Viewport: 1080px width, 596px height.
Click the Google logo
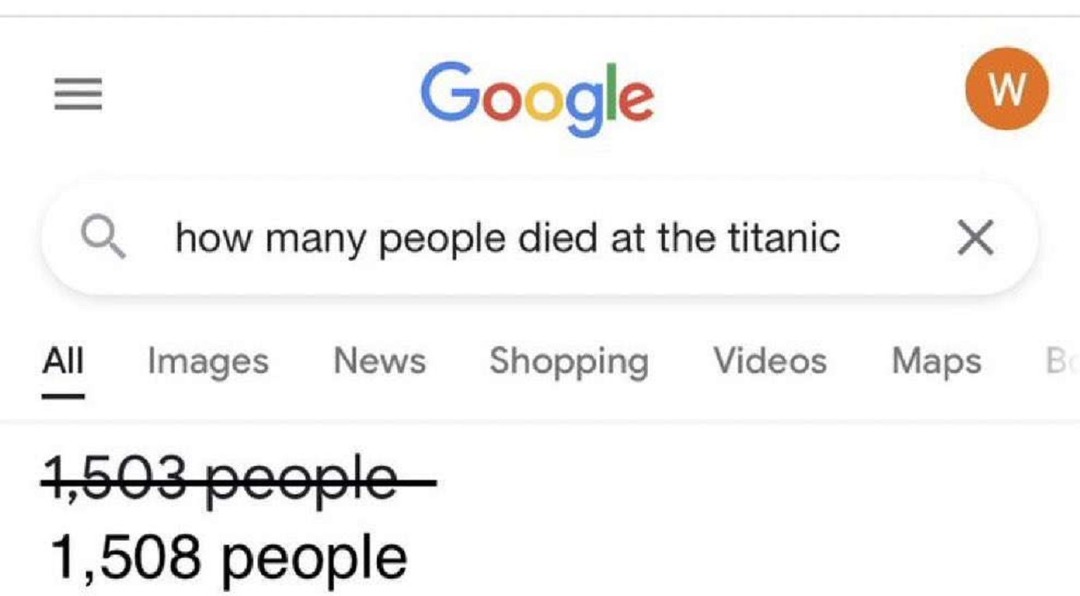(x=537, y=96)
